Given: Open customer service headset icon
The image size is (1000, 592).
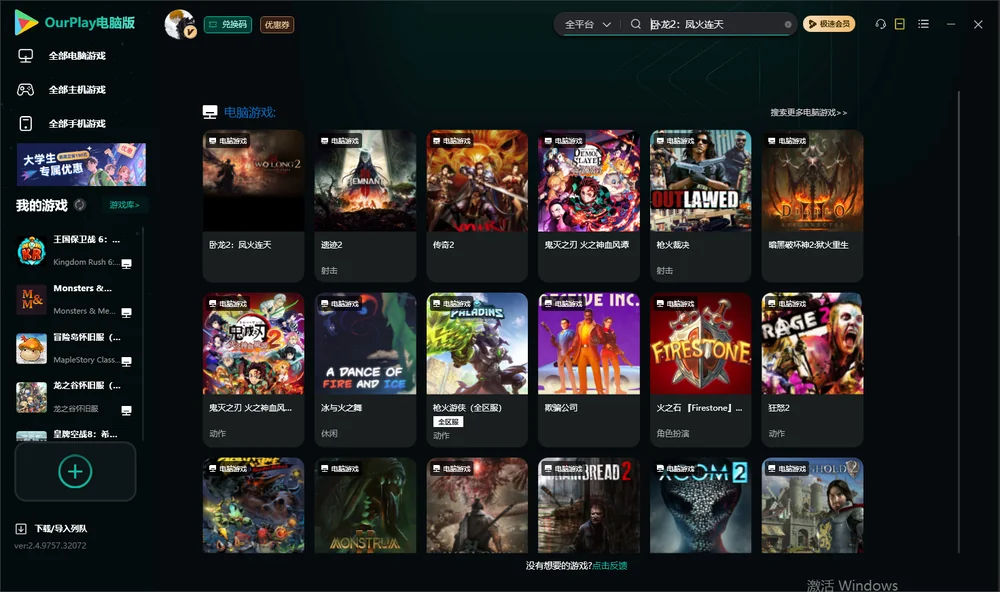Looking at the screenshot, I should tap(881, 24).
